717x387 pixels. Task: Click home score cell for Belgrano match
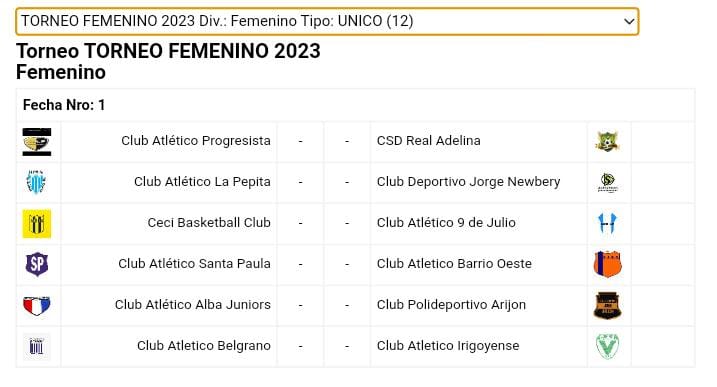300,346
